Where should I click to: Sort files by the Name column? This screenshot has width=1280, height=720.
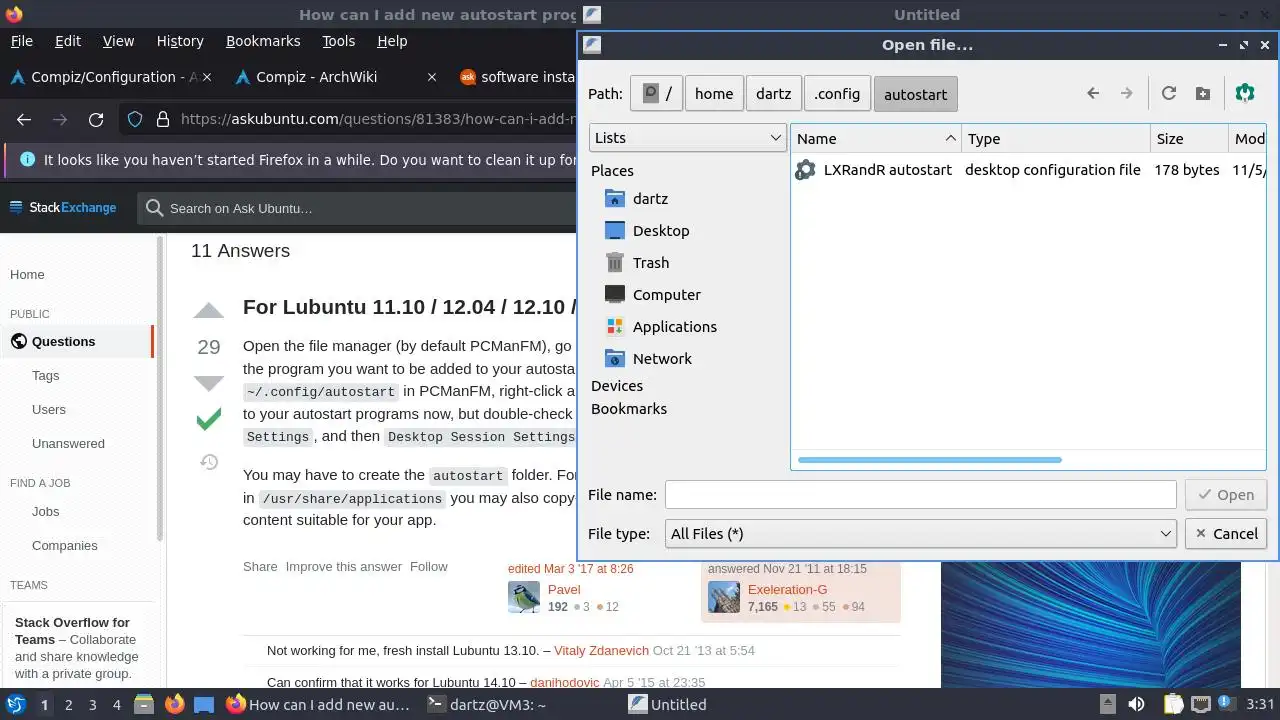[x=876, y=139]
